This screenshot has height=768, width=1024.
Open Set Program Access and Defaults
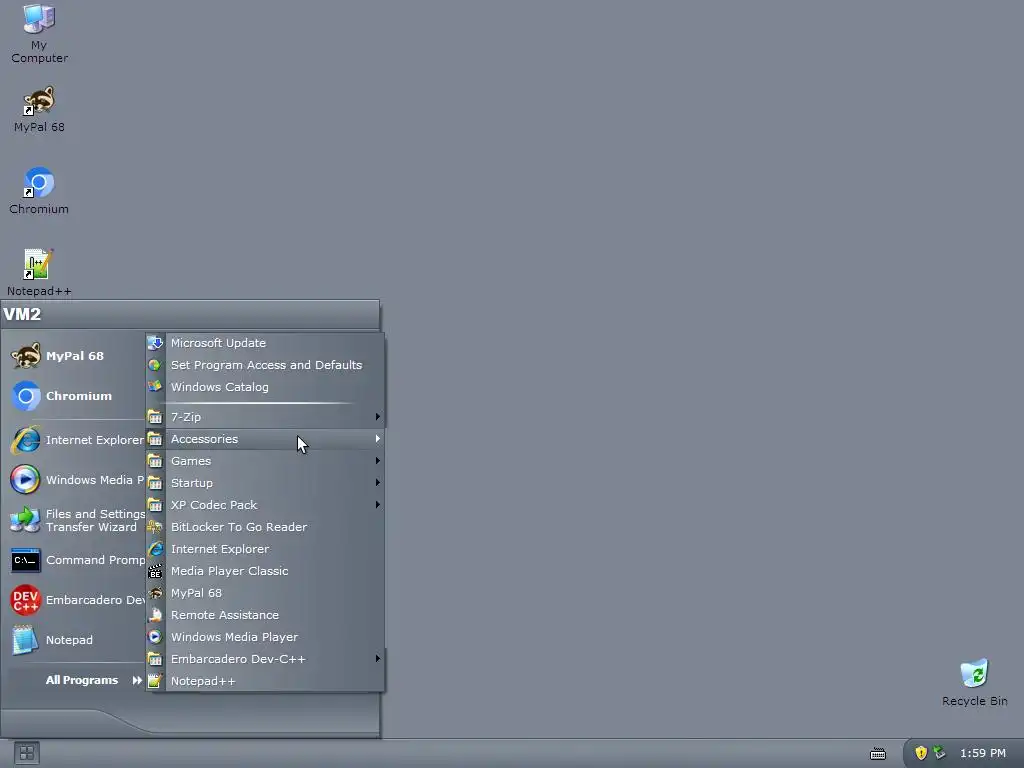tap(264, 365)
